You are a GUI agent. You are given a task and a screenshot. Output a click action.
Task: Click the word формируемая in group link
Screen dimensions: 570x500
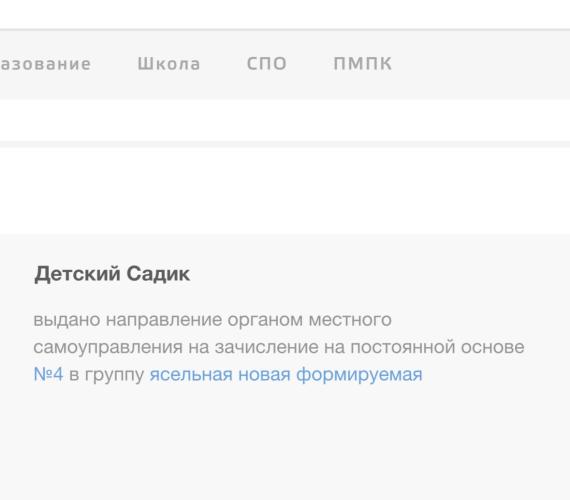click(x=359, y=375)
